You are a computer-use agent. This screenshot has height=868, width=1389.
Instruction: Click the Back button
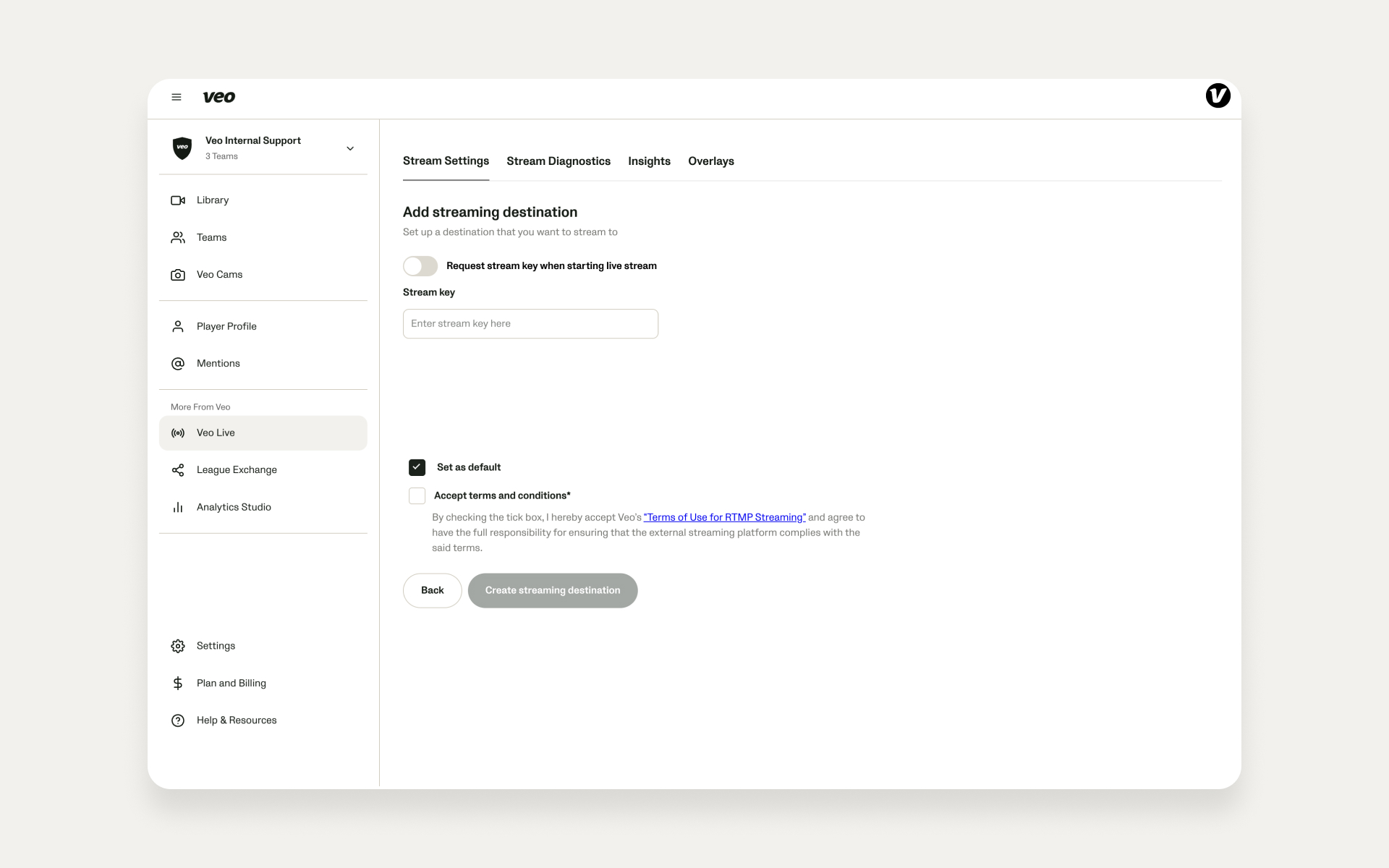[433, 591]
